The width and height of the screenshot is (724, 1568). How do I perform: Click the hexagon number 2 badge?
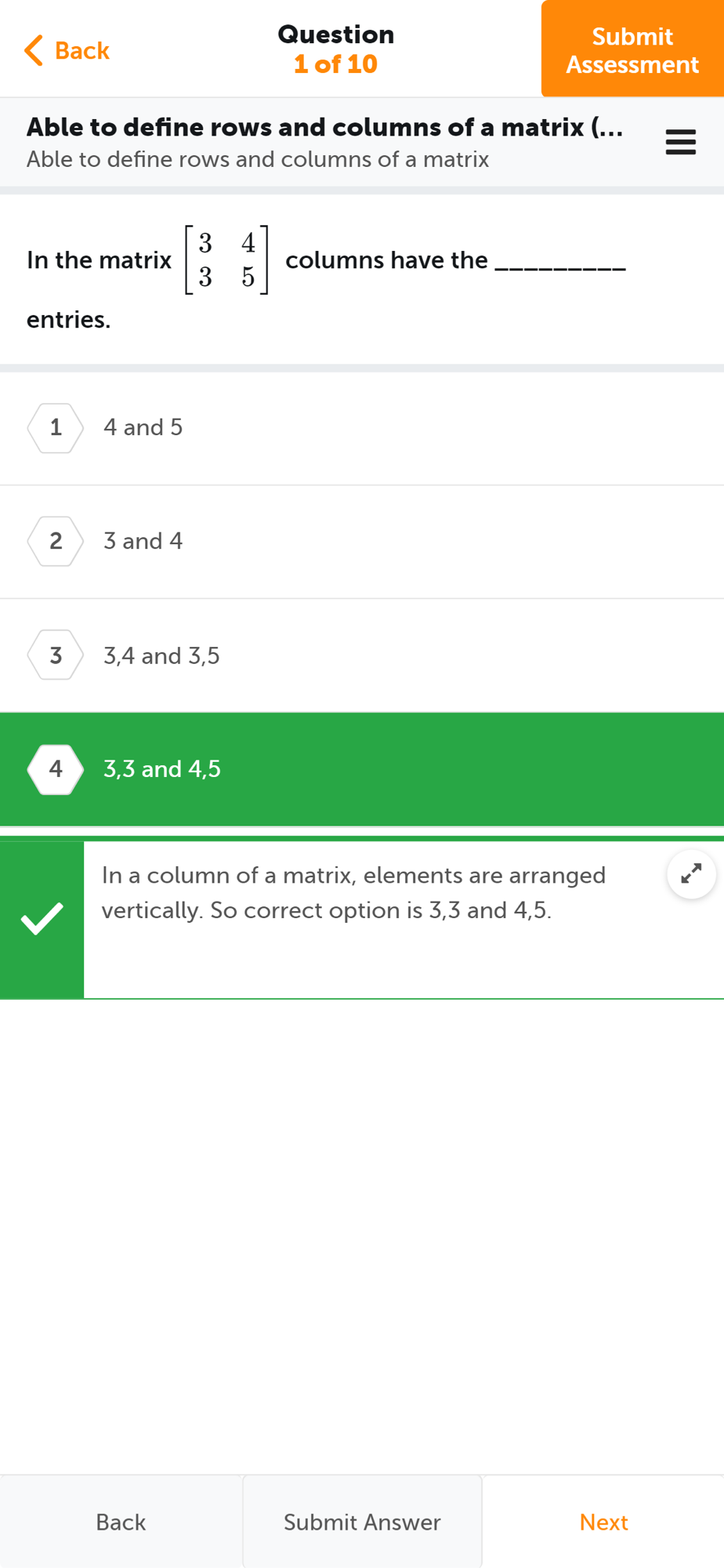[56, 541]
